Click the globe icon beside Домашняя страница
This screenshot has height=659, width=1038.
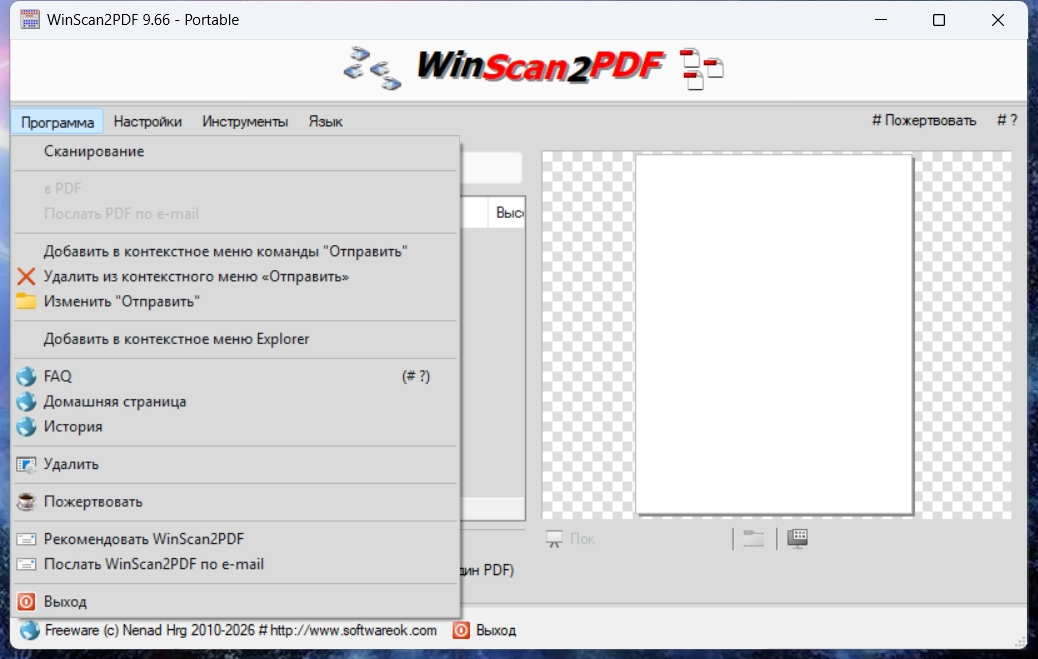26,402
